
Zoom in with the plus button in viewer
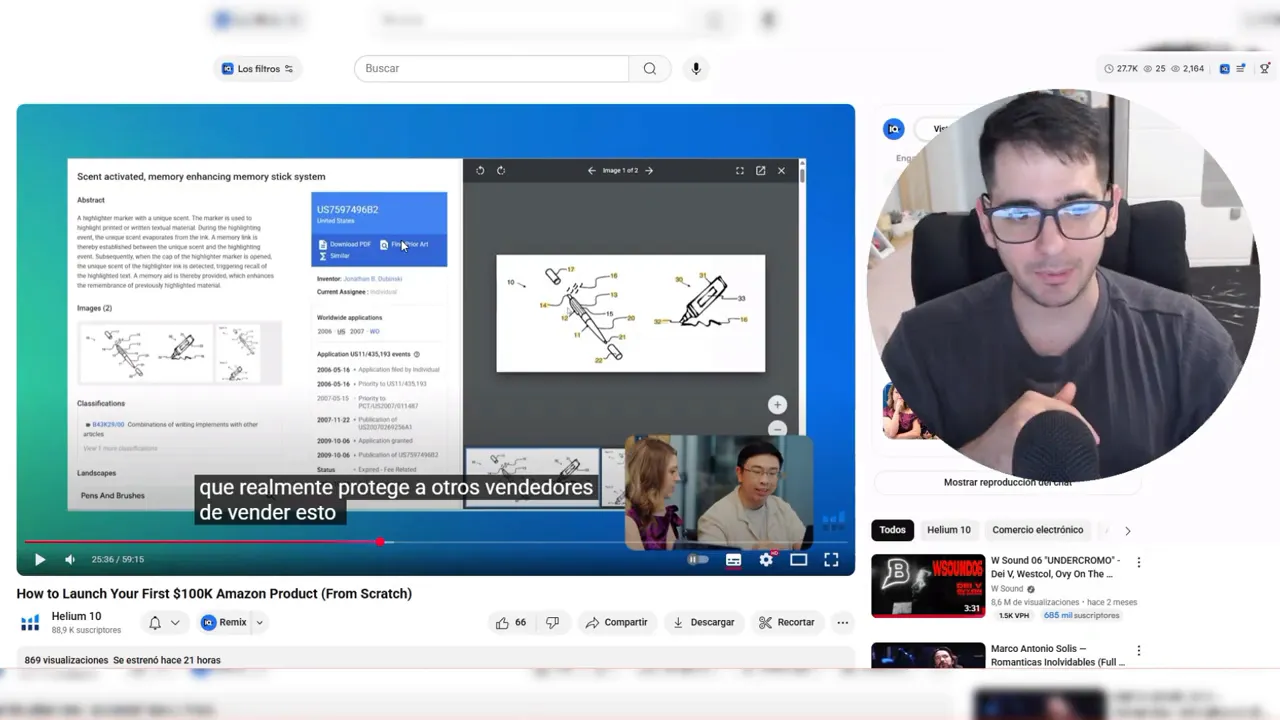[777, 405]
